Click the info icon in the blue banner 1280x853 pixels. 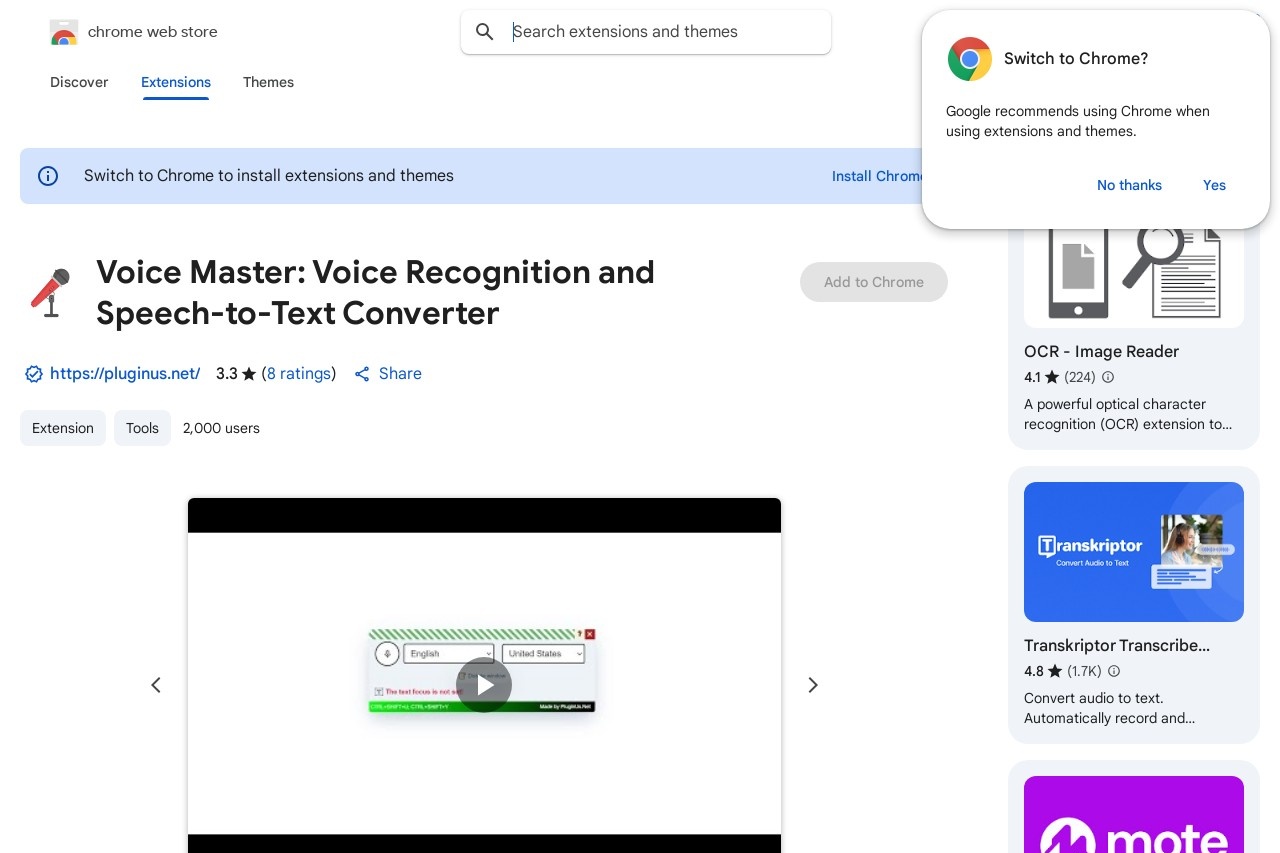(48, 176)
